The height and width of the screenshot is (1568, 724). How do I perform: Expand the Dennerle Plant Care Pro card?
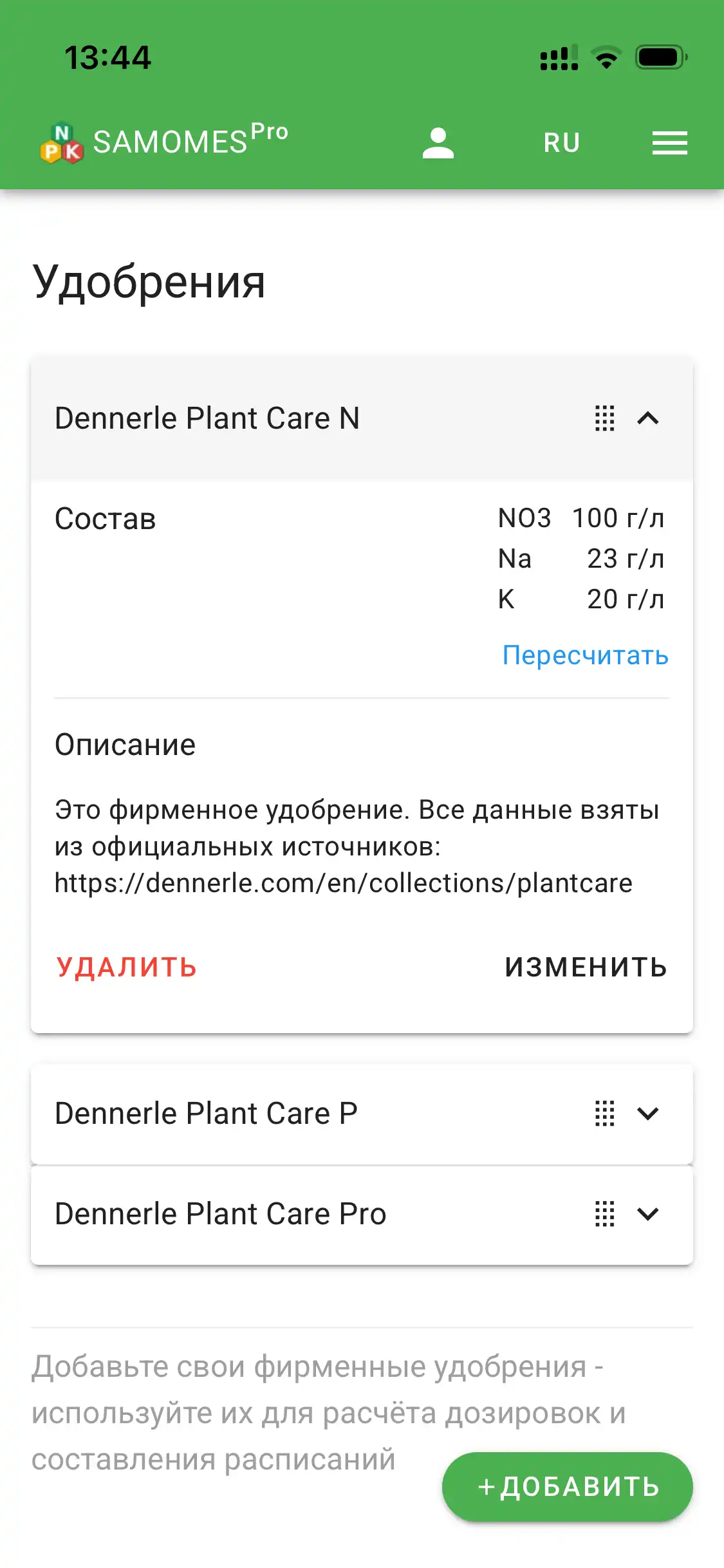click(x=648, y=1214)
